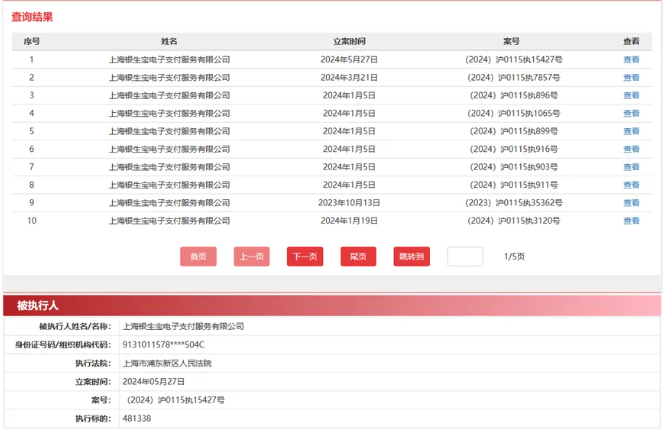Click company name in row number 10
This screenshot has width=671, height=430.
(169, 221)
